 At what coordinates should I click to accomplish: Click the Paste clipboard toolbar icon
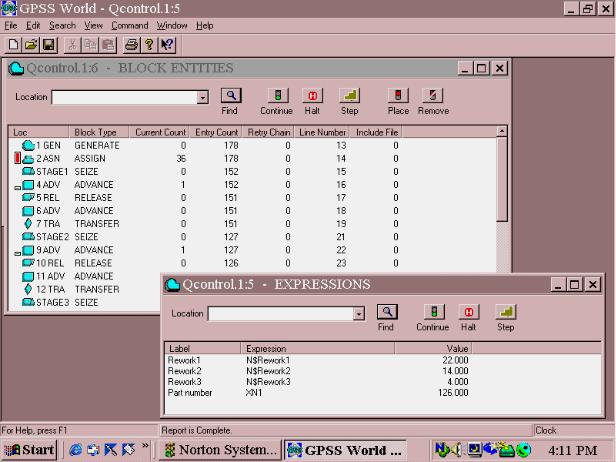coord(108,45)
